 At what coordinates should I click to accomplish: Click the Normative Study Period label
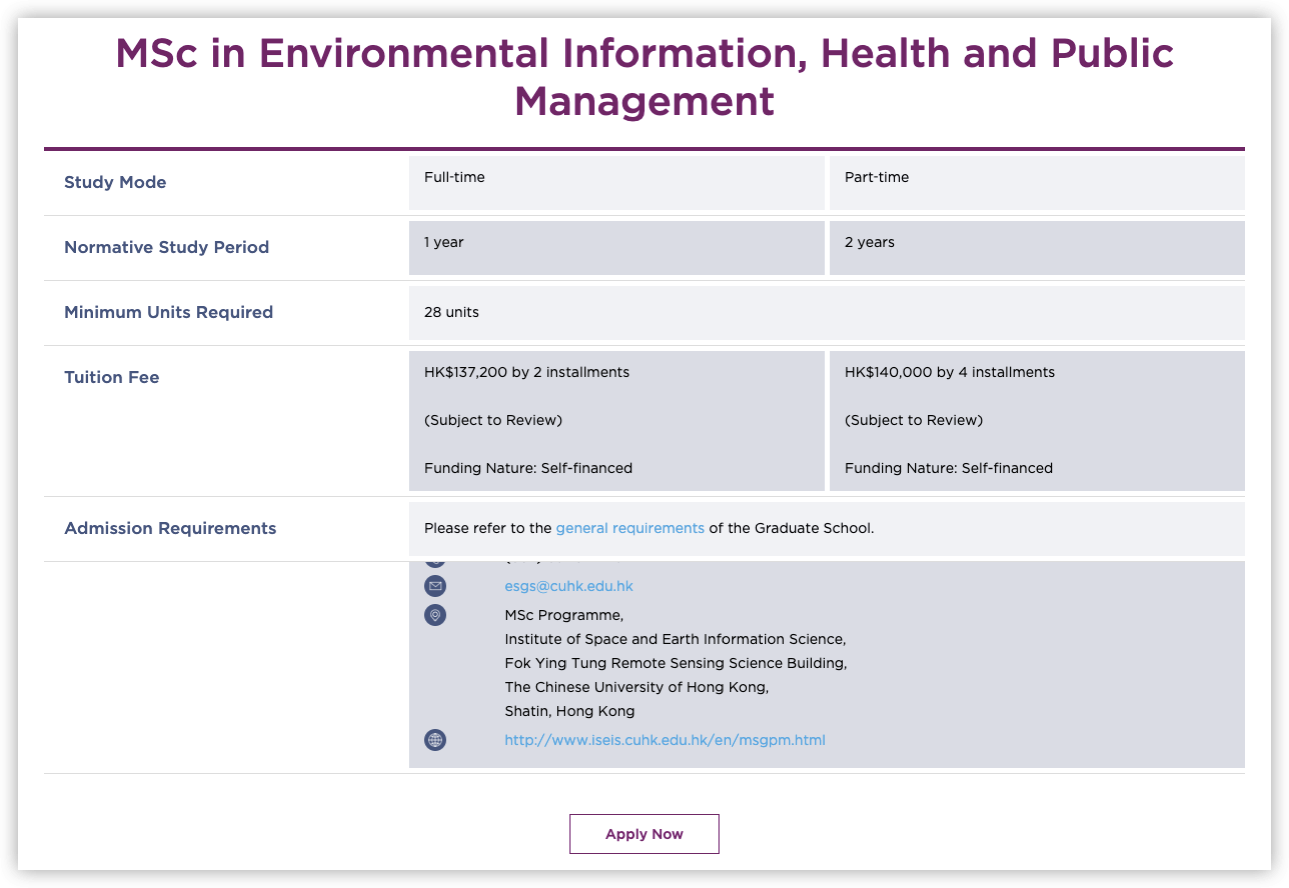166,247
